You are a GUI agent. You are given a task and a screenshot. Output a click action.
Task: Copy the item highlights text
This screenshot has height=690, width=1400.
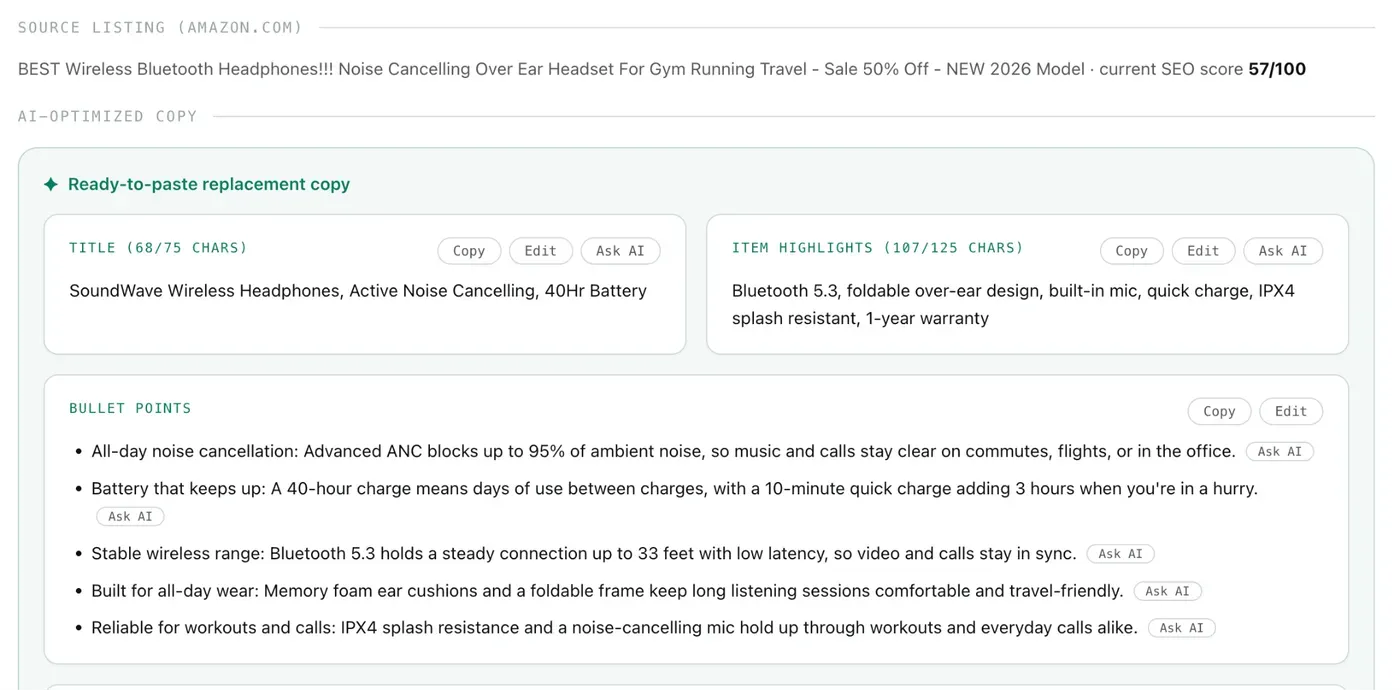pos(1131,251)
